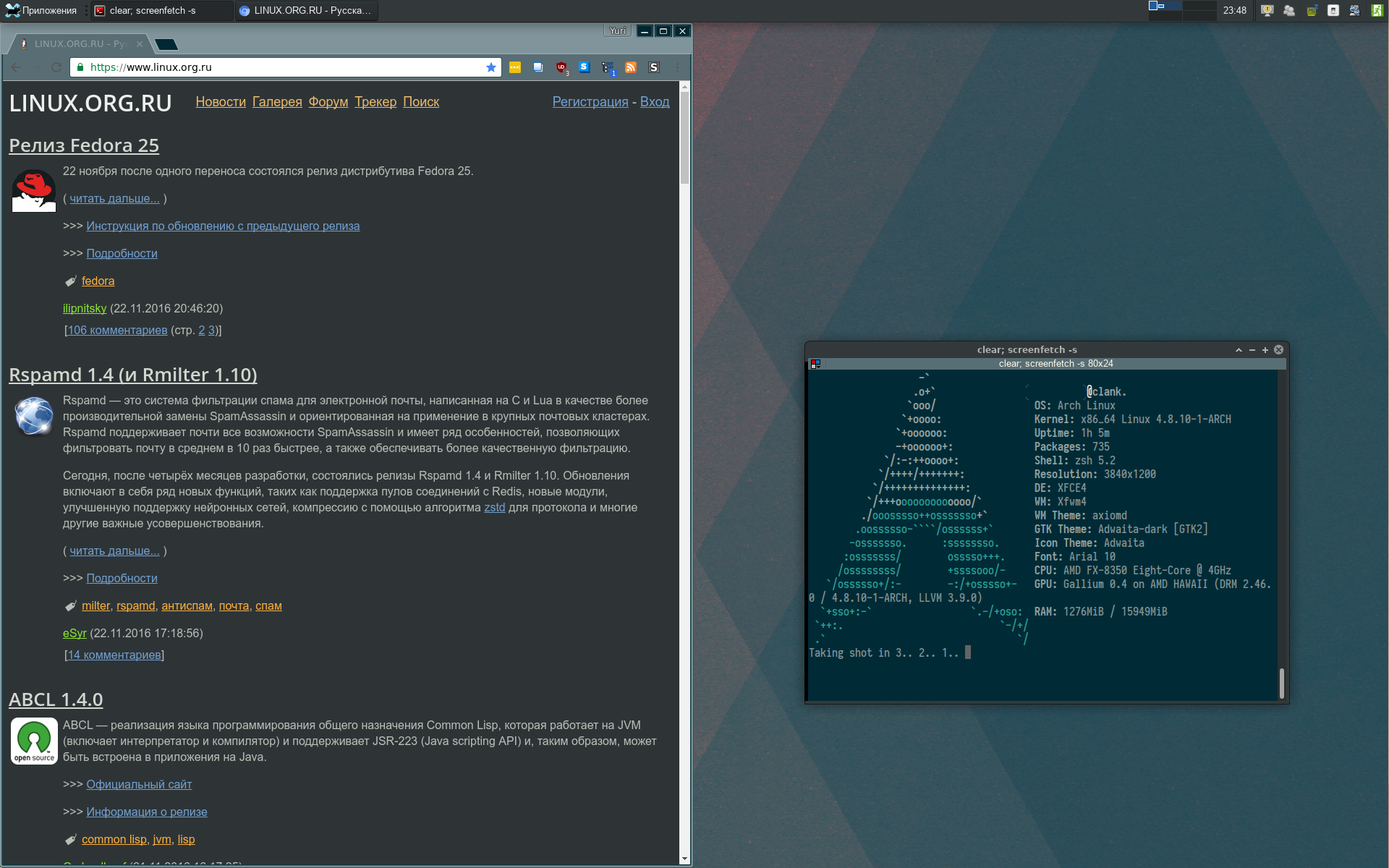Click the terminal window scrollbar thumb
Screen dimensions: 1389x868
[1281, 683]
